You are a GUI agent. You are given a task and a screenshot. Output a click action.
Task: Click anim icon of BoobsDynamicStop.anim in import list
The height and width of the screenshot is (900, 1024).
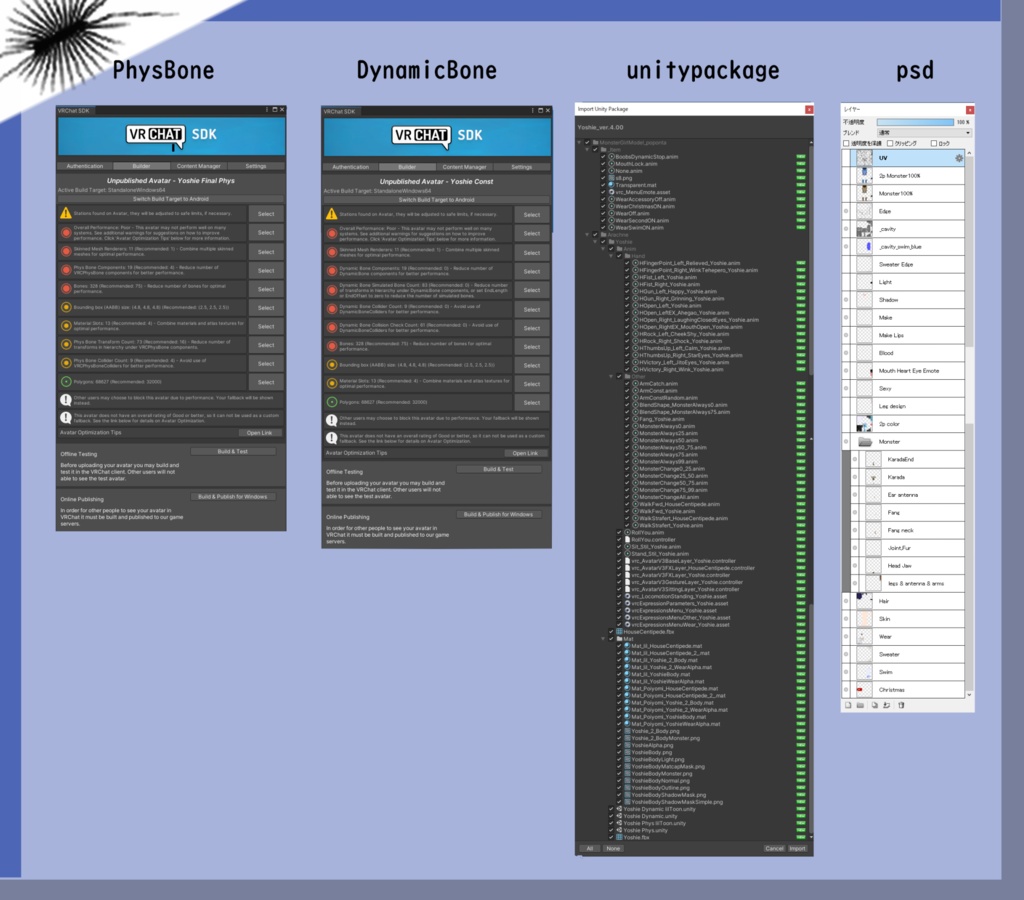pyautogui.click(x=612, y=157)
